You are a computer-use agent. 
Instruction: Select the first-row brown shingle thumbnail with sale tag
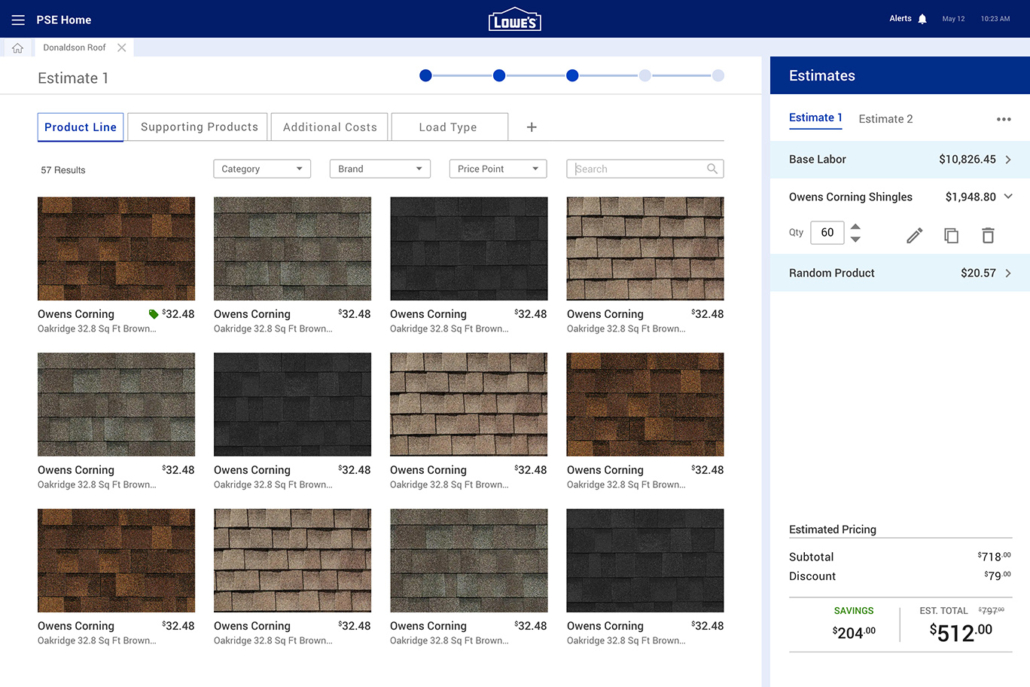(x=116, y=249)
